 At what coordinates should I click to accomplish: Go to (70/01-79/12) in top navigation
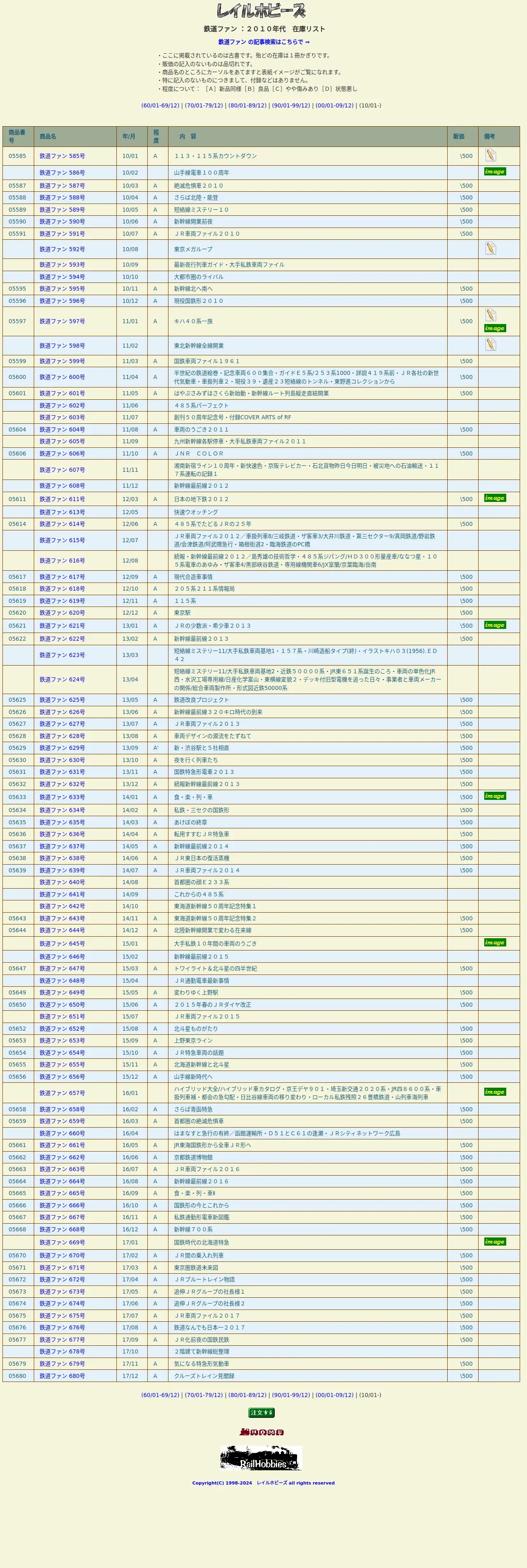[204, 105]
